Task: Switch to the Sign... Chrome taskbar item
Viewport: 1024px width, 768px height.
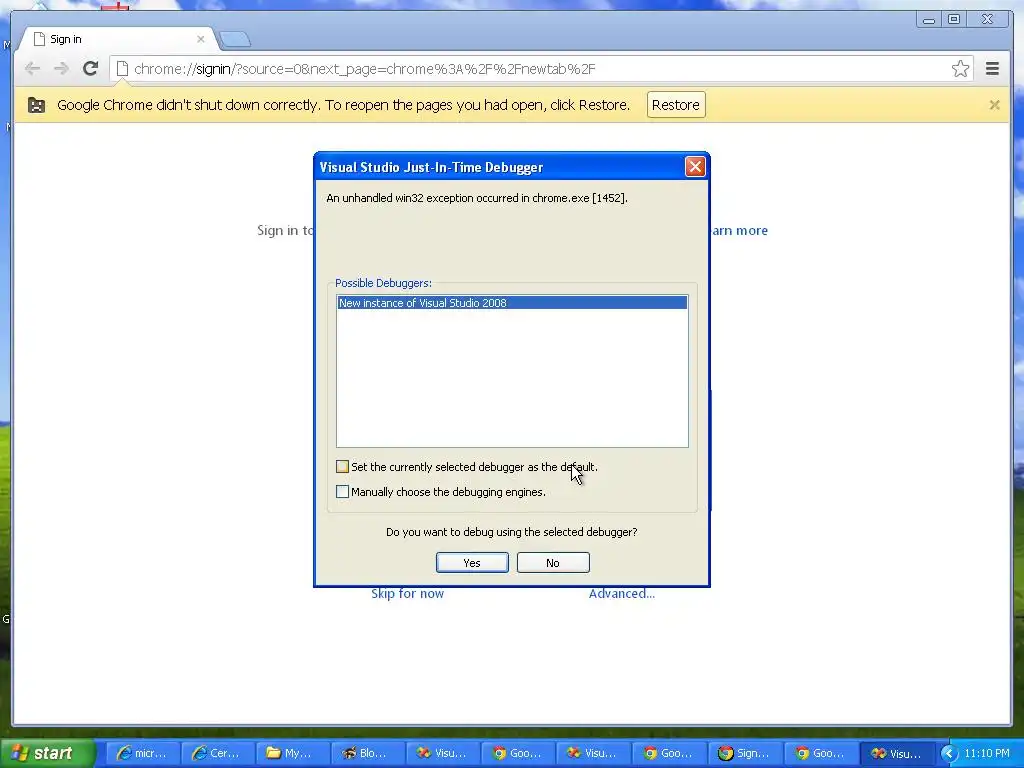Action: pos(744,753)
